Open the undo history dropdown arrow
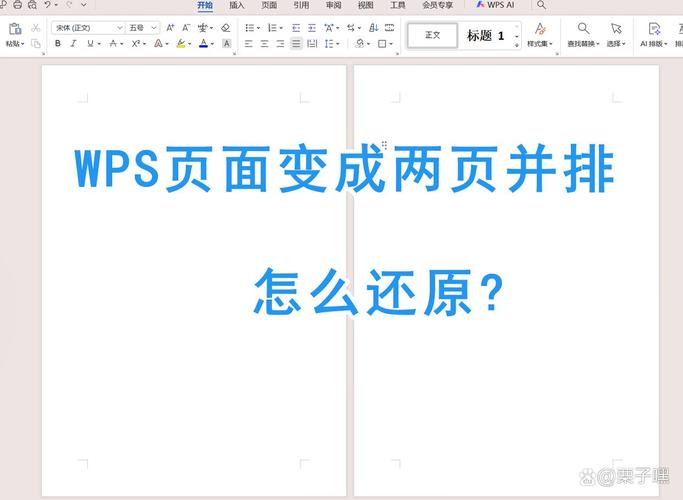Screen dimensions: 683x500 pos(56,5)
